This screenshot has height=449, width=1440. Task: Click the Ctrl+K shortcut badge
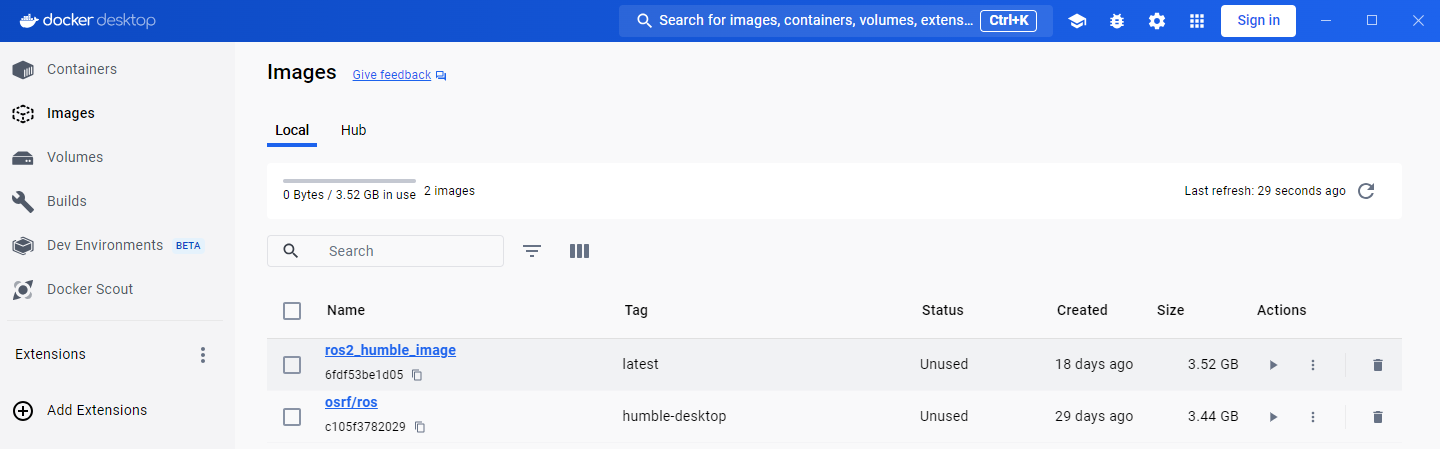(x=1008, y=21)
